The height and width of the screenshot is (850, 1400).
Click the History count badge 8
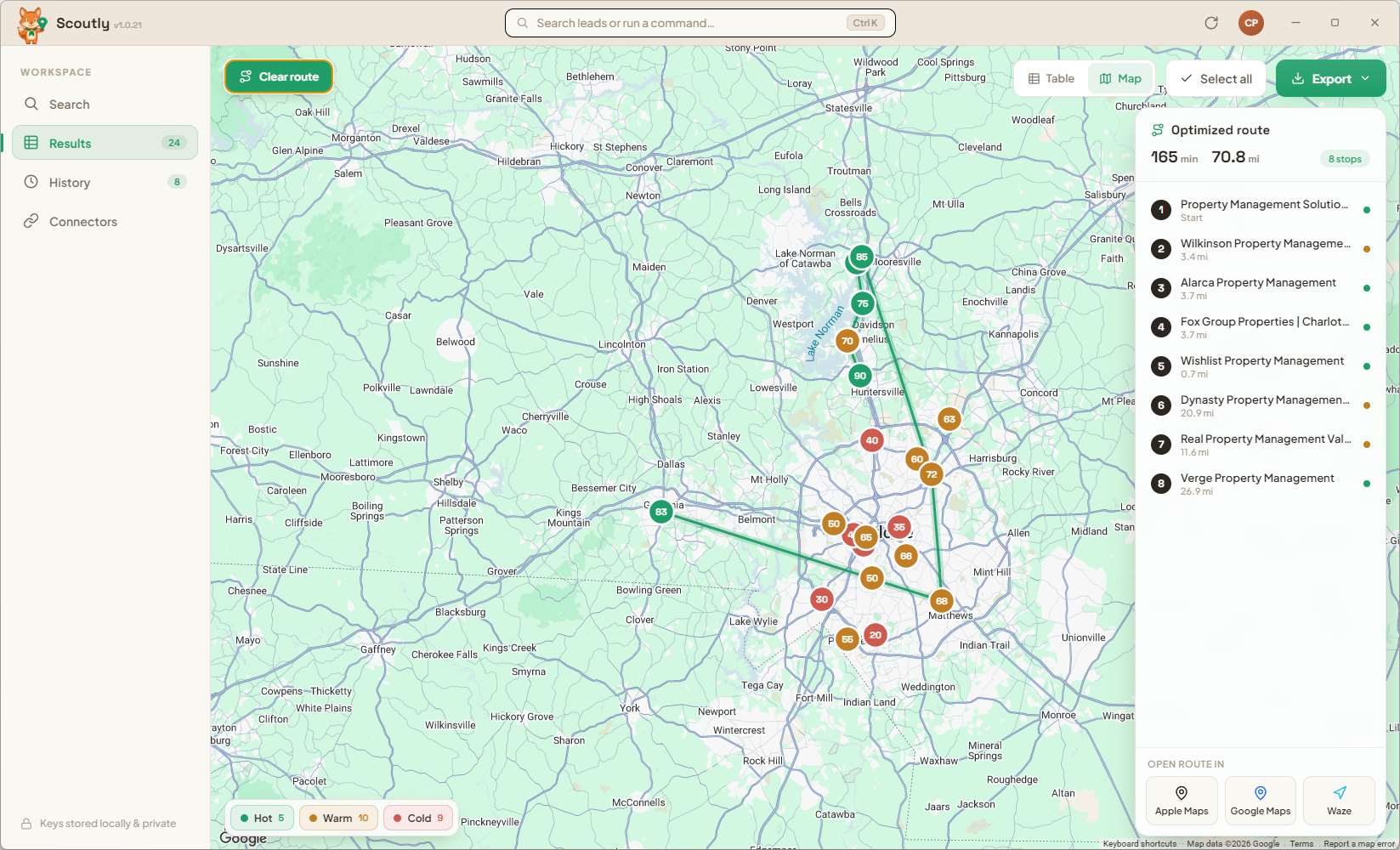tap(177, 182)
